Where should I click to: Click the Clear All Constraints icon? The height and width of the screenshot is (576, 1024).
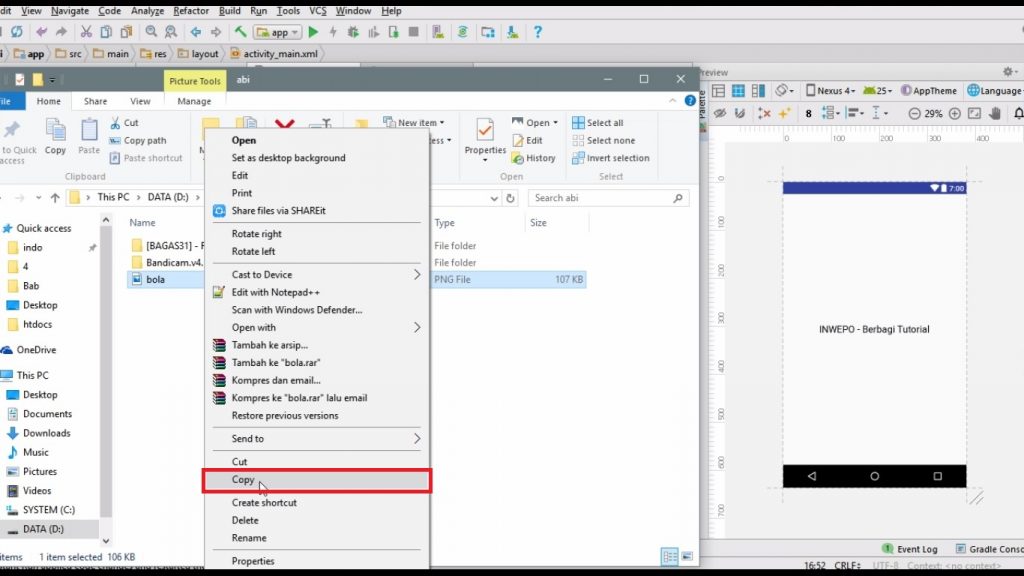point(765,114)
